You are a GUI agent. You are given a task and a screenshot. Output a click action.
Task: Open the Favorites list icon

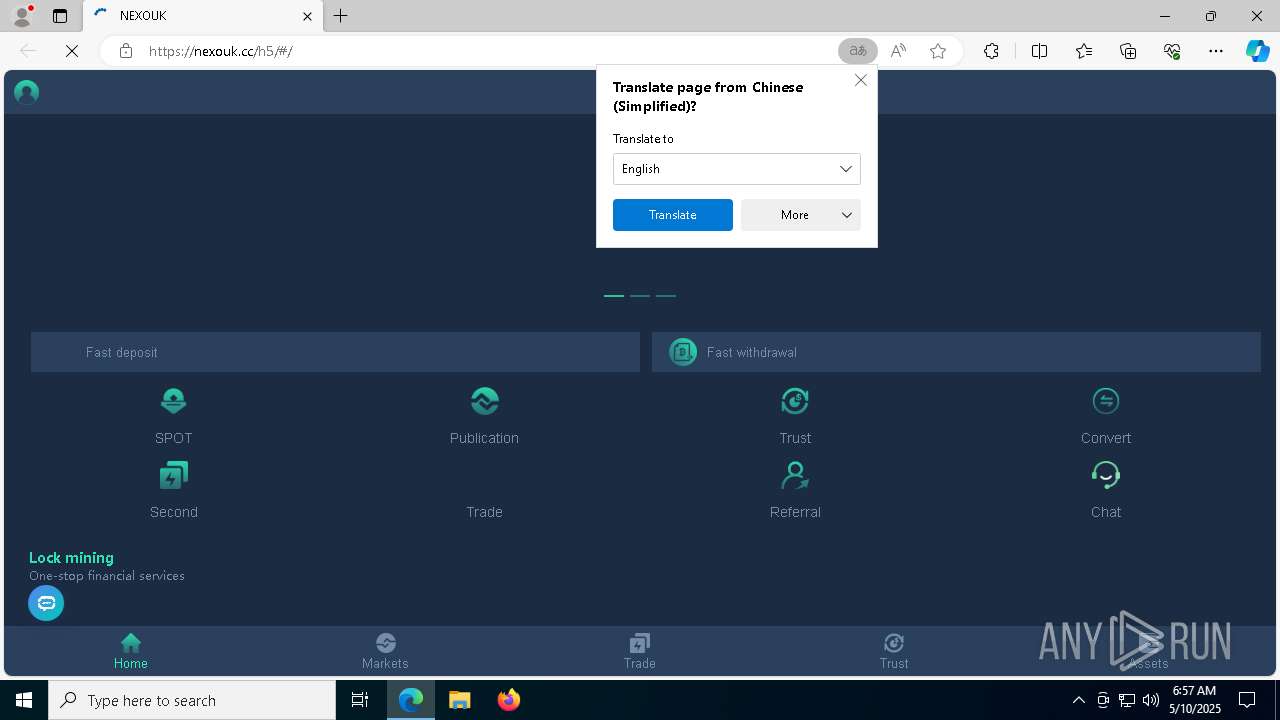pyautogui.click(x=1084, y=51)
